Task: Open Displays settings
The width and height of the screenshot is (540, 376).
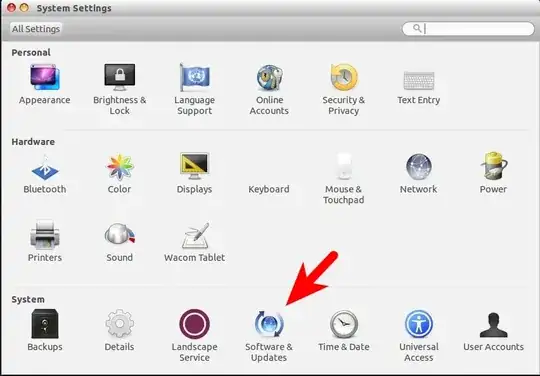Action: coord(194,174)
